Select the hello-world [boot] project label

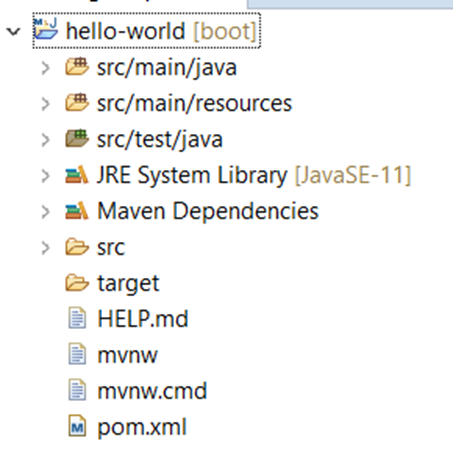(161, 31)
